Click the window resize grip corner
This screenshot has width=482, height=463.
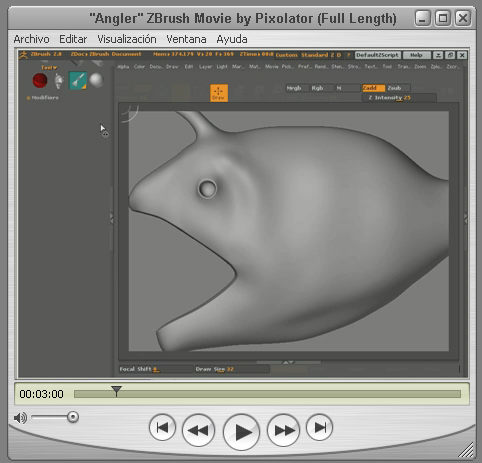[x=466, y=450]
